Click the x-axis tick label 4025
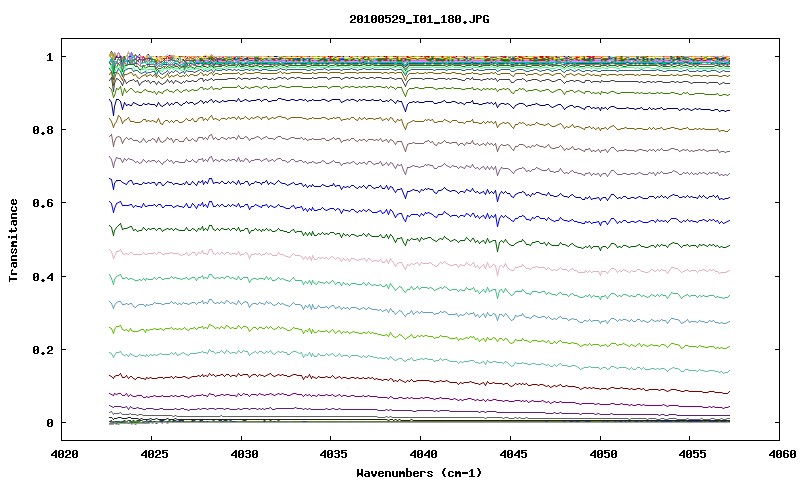The height and width of the screenshot is (480, 800). click(x=154, y=454)
